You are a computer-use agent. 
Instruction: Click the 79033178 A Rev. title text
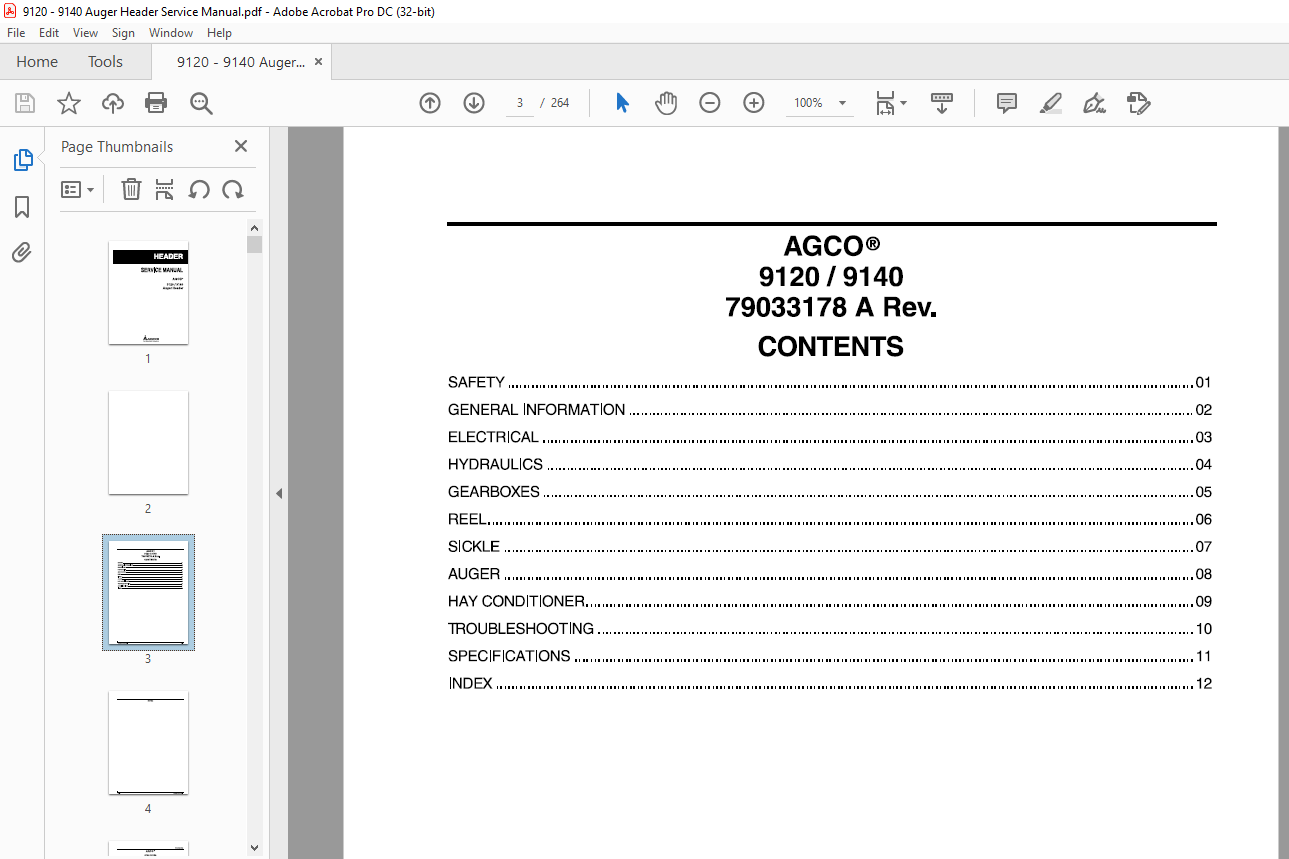tap(831, 308)
